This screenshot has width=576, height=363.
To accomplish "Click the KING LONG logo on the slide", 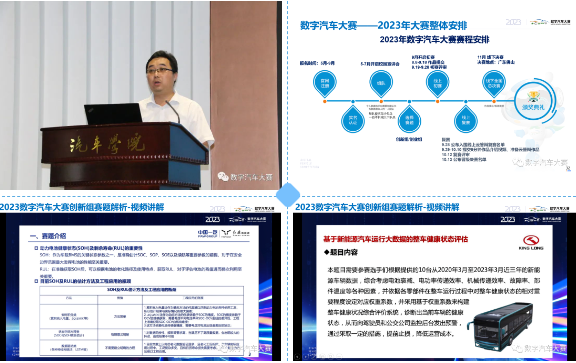I will pos(531,242).
